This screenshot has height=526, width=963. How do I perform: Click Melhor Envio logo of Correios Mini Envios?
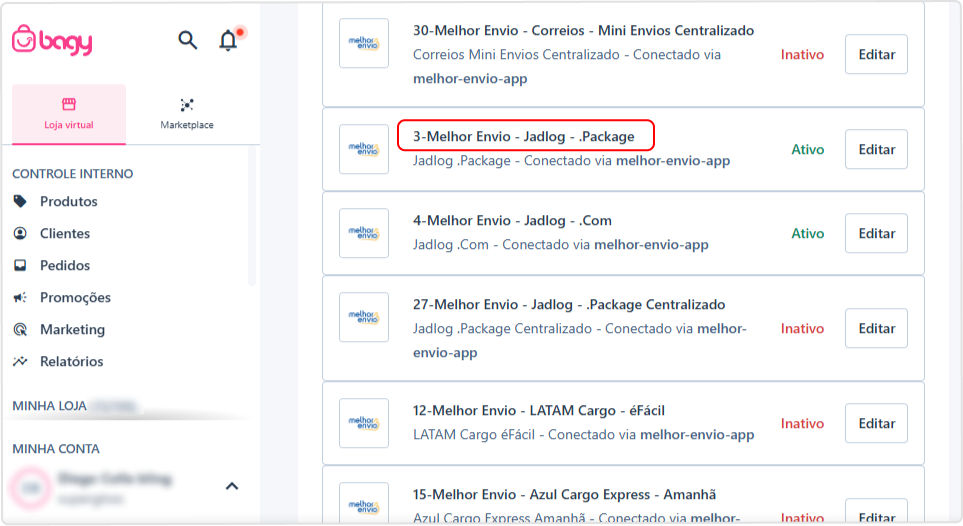click(x=364, y=43)
